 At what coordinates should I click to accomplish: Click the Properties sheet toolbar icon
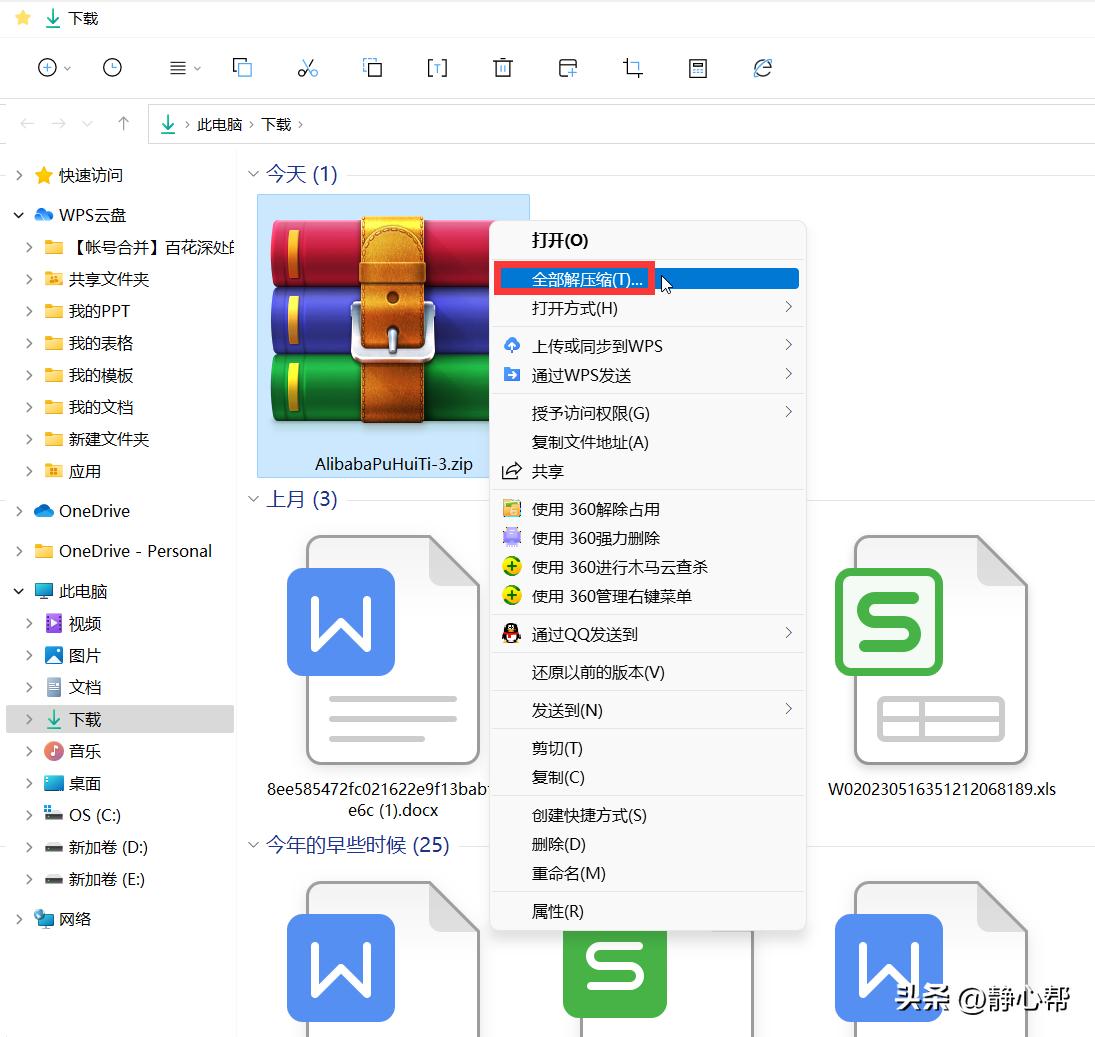[698, 68]
